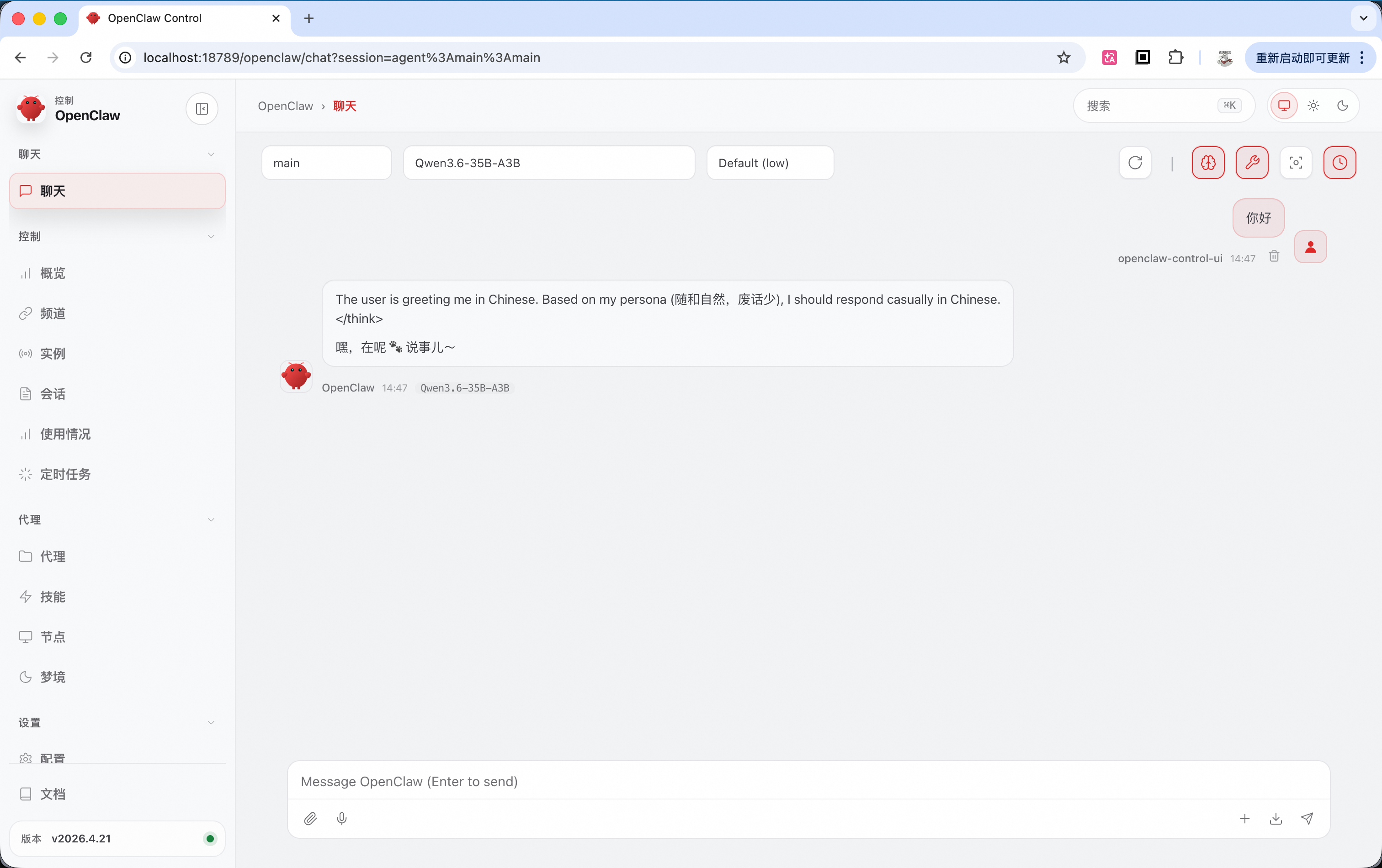Collapse the sidebar with the panel icon
This screenshot has height=868, width=1382.
(202, 108)
